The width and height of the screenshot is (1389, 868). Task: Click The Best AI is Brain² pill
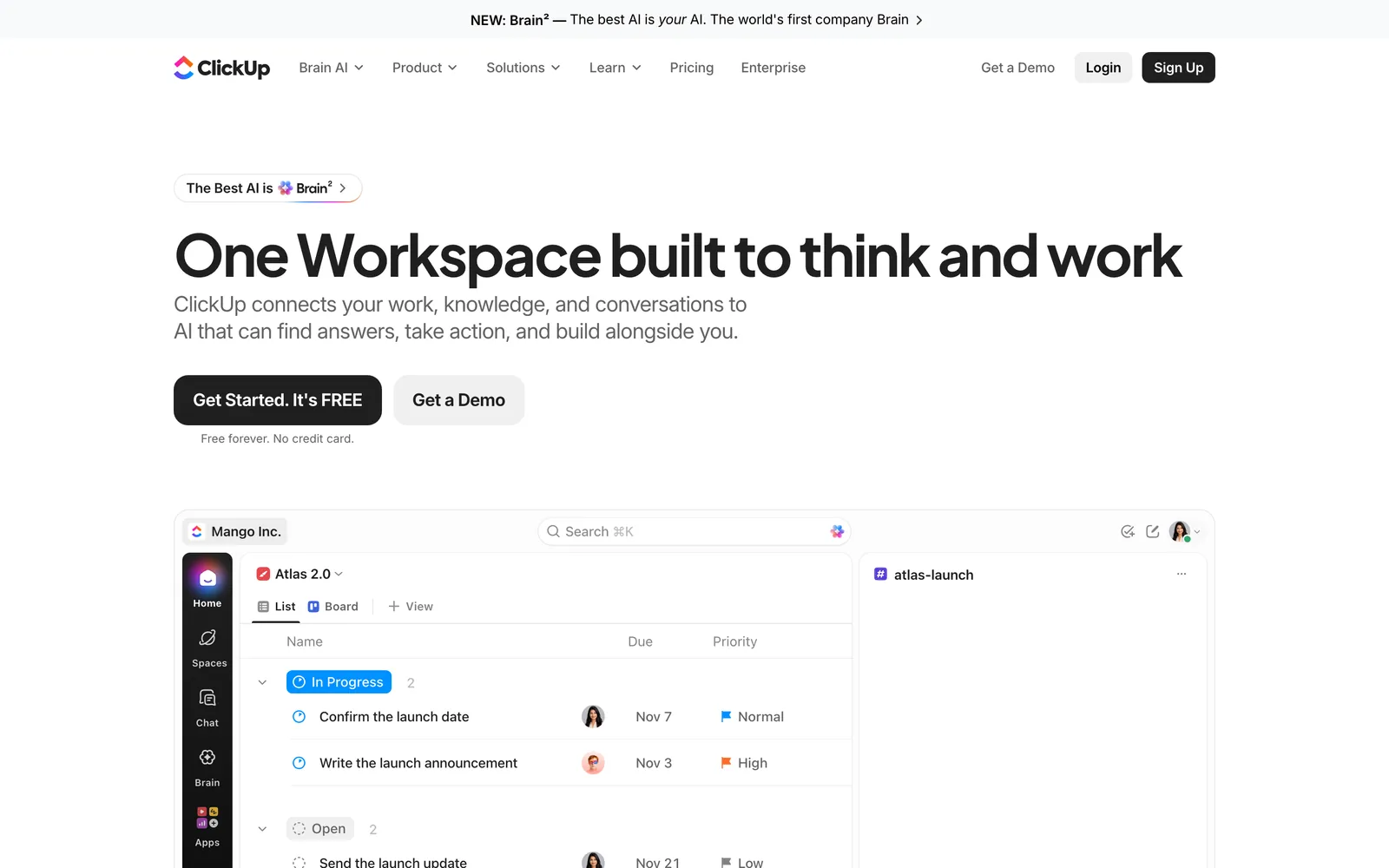(x=267, y=188)
